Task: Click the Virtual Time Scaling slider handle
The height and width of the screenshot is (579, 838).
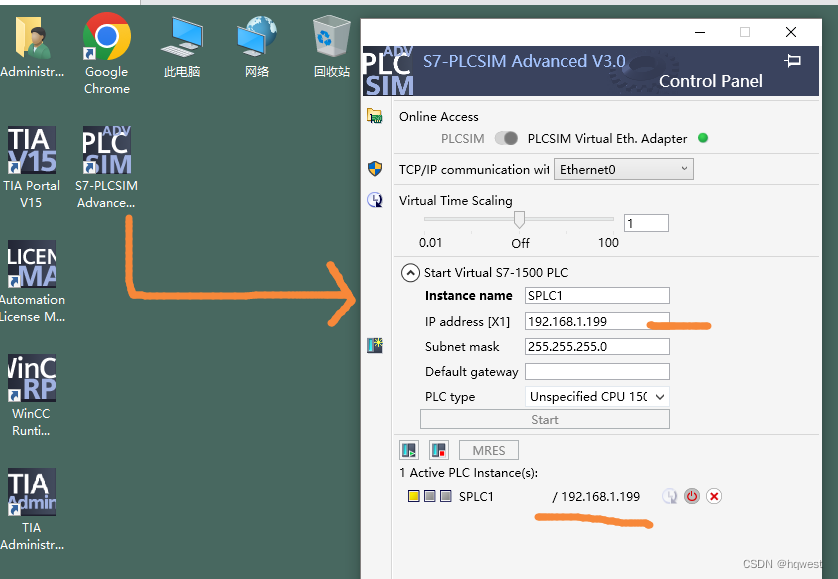Action: 519,219
